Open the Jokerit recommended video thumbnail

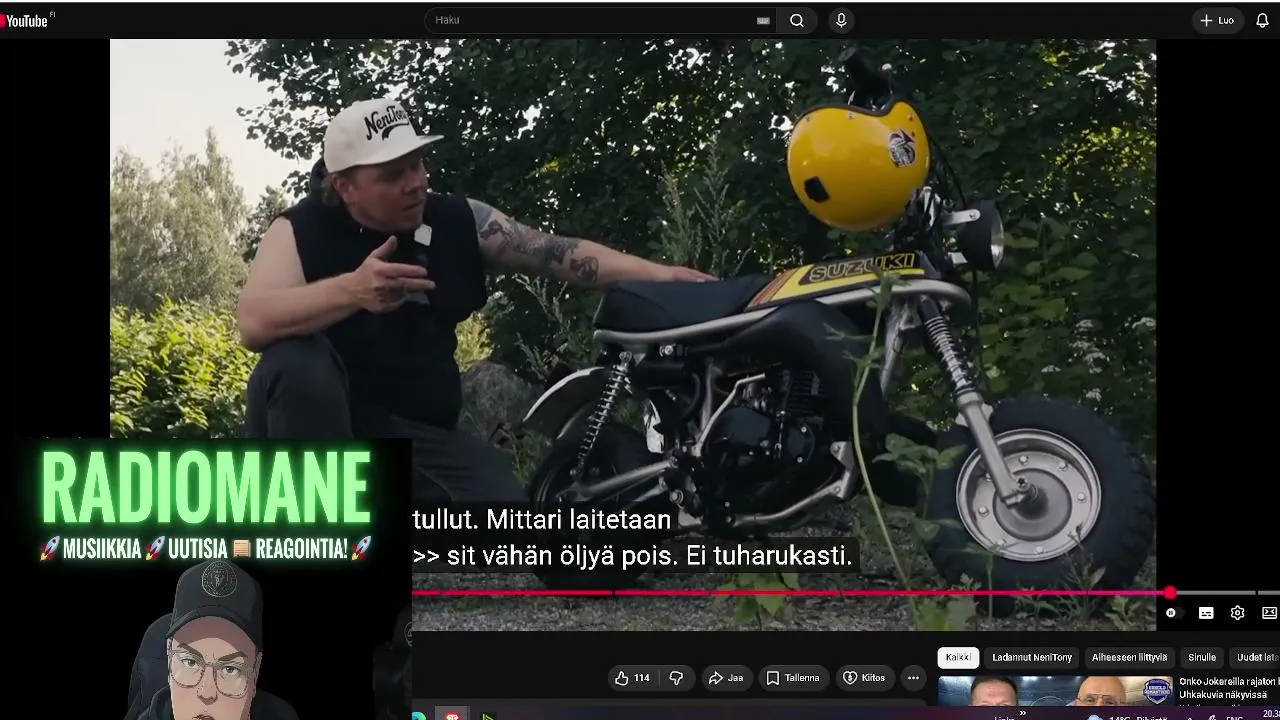1055,691
